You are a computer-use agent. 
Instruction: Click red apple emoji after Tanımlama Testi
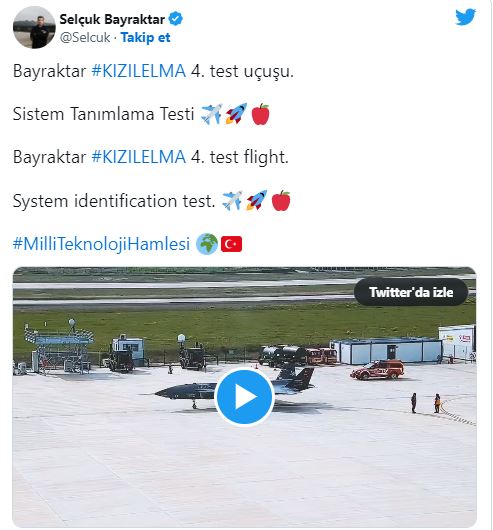pos(261,114)
